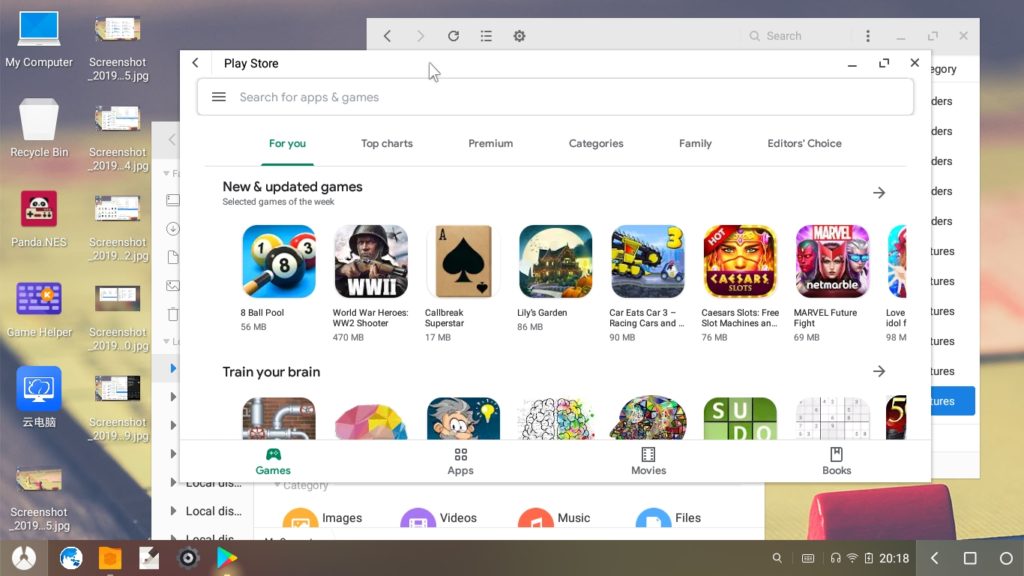The image size is (1024, 576).
Task: Click the refresh icon in file manager
Action: coord(453,36)
